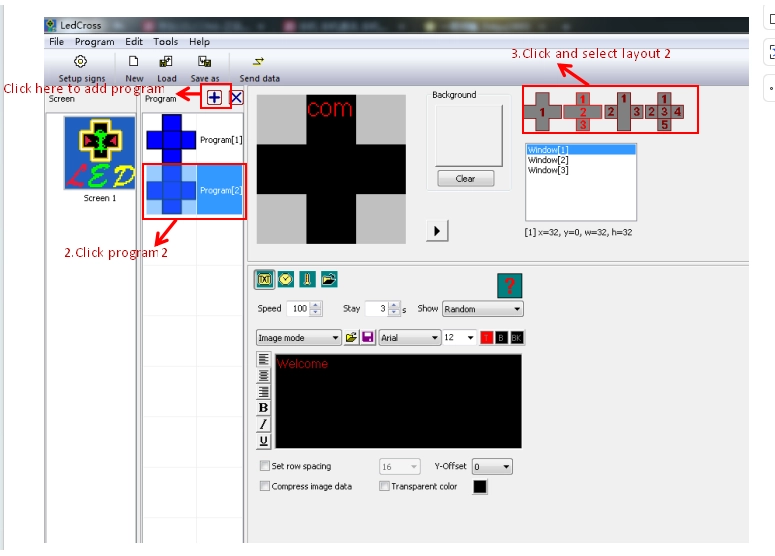
Task: Select the temperature content type icon
Action: (307, 279)
